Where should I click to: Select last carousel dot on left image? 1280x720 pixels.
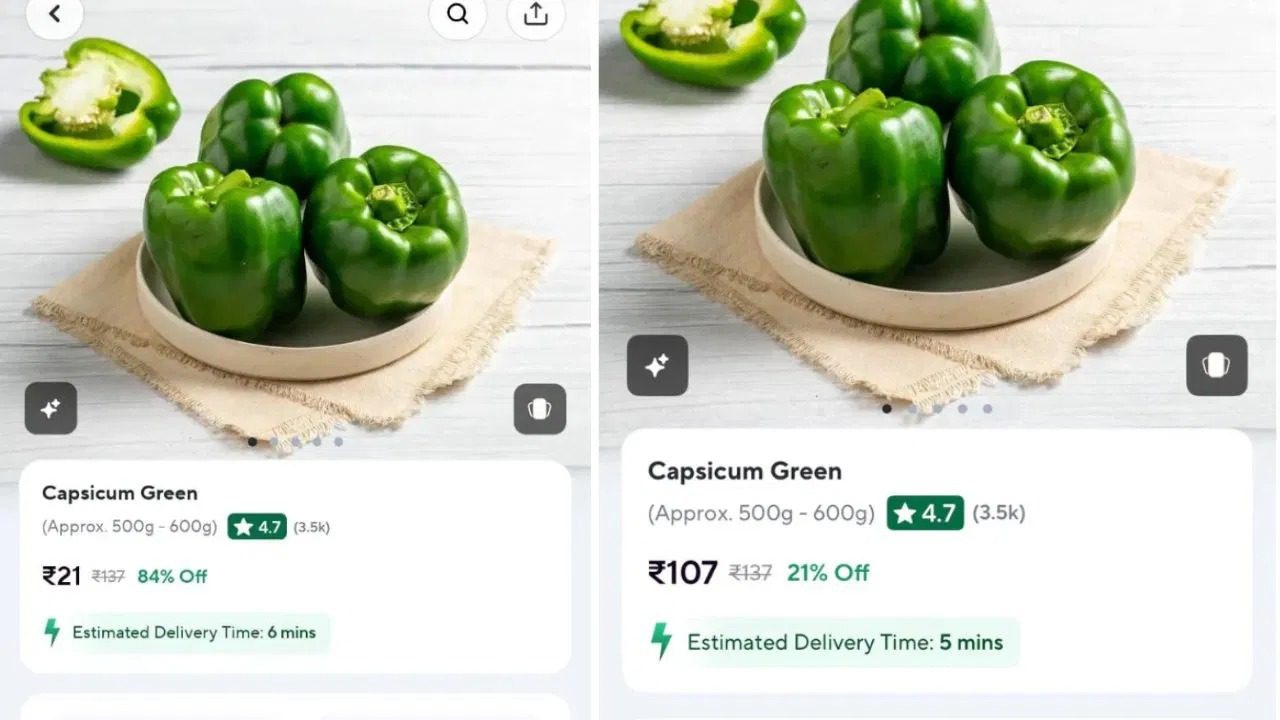338,441
